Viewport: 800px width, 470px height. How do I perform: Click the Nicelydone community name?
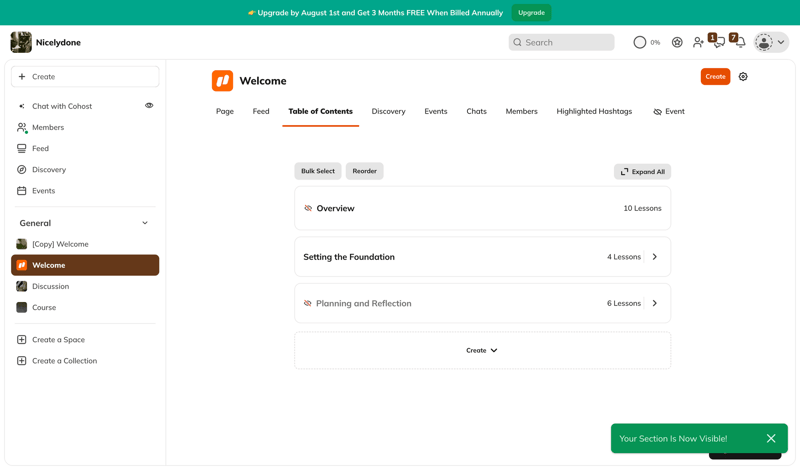click(x=58, y=42)
